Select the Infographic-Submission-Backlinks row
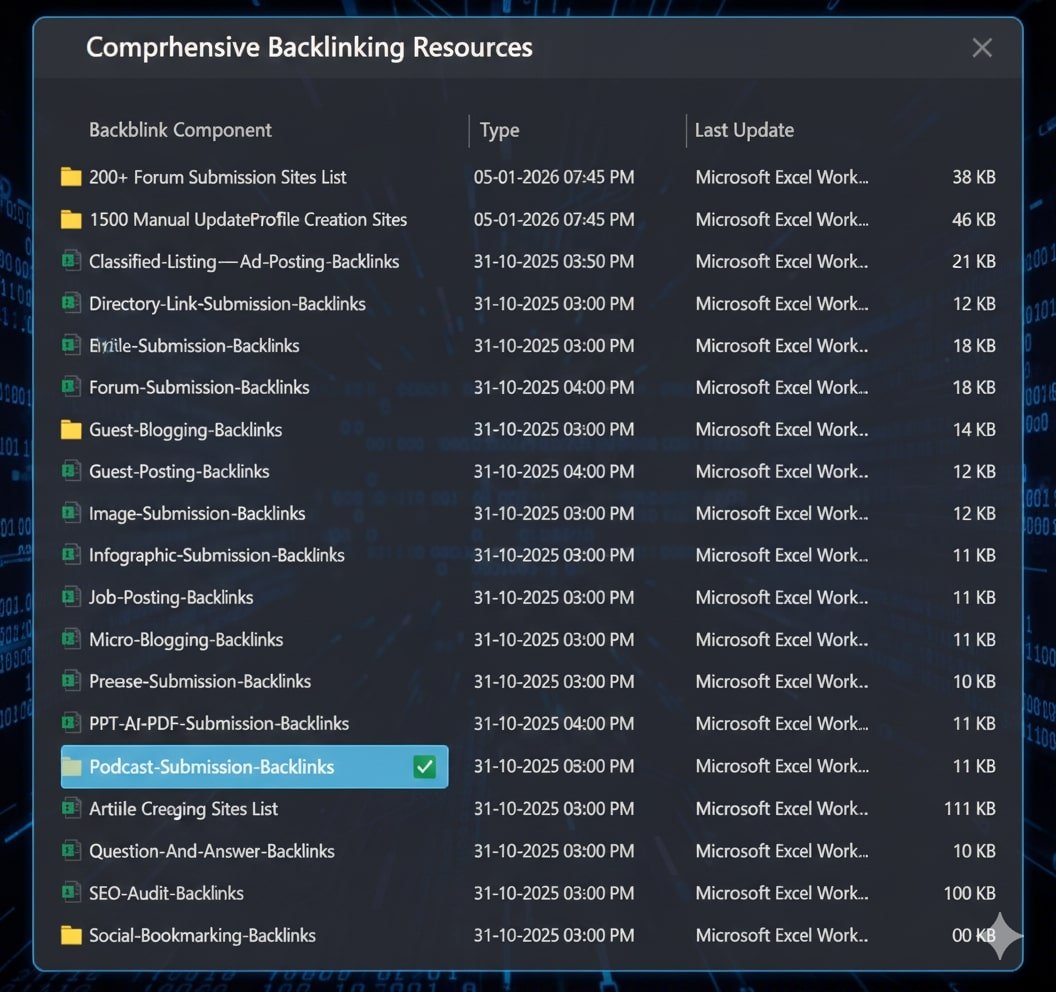 pos(216,556)
